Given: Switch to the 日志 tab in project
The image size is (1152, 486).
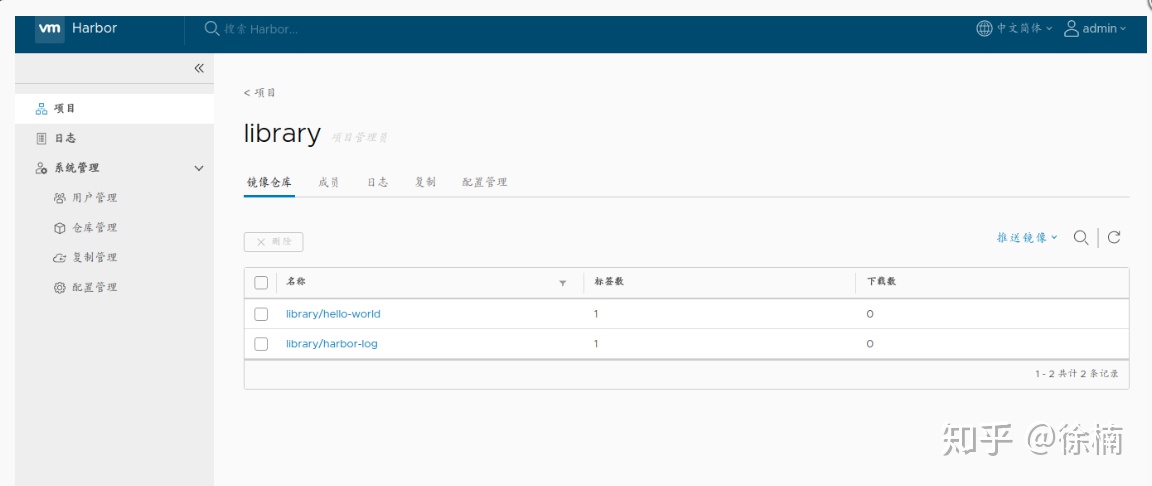Looking at the screenshot, I should (378, 182).
